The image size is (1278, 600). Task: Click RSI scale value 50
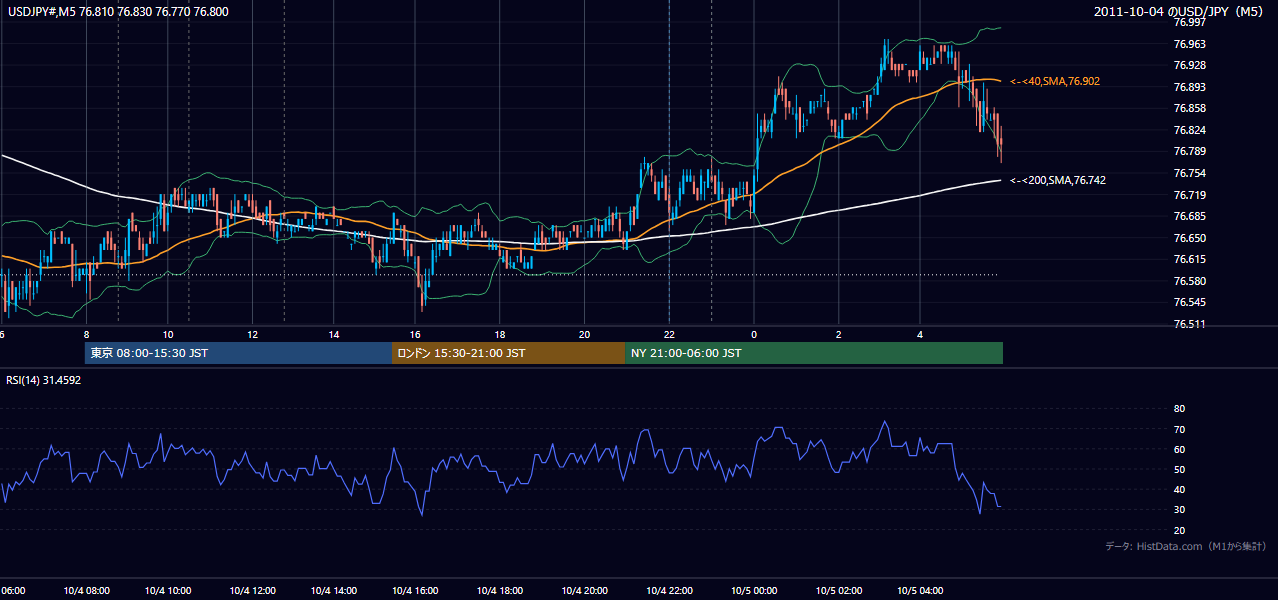(x=1179, y=469)
